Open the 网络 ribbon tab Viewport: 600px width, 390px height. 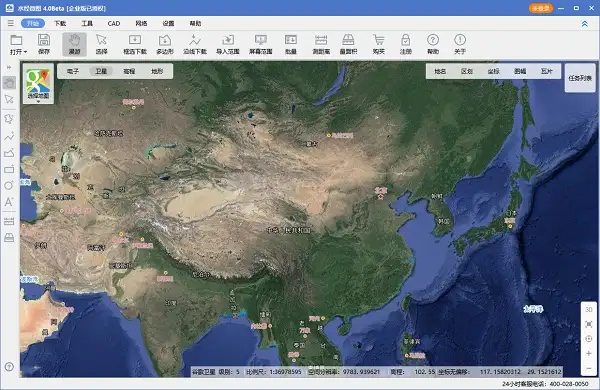pyautogui.click(x=141, y=23)
